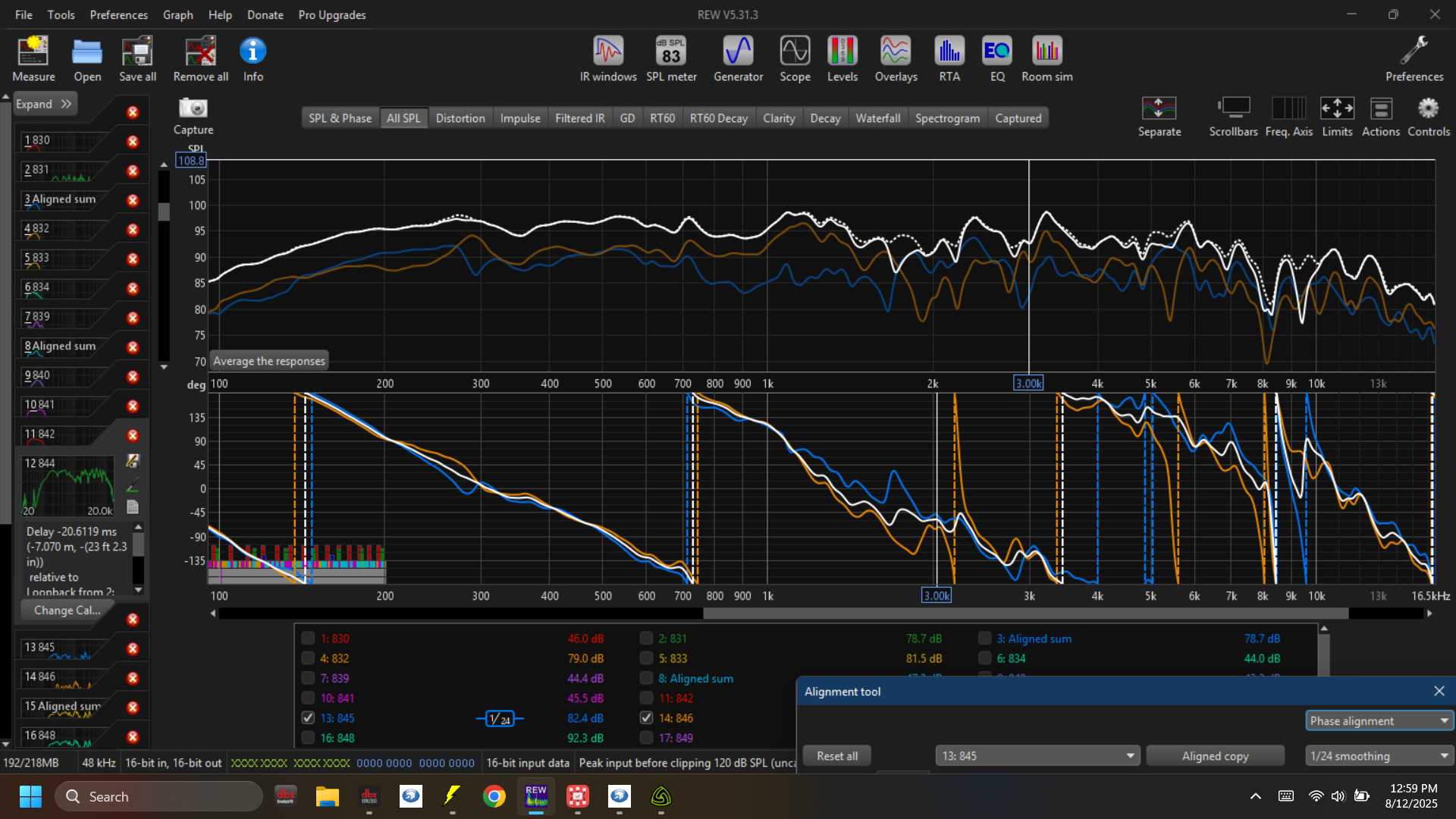The height and width of the screenshot is (819, 1456).
Task: Open the 1/24 smoothing dropdown
Action: [1379, 756]
